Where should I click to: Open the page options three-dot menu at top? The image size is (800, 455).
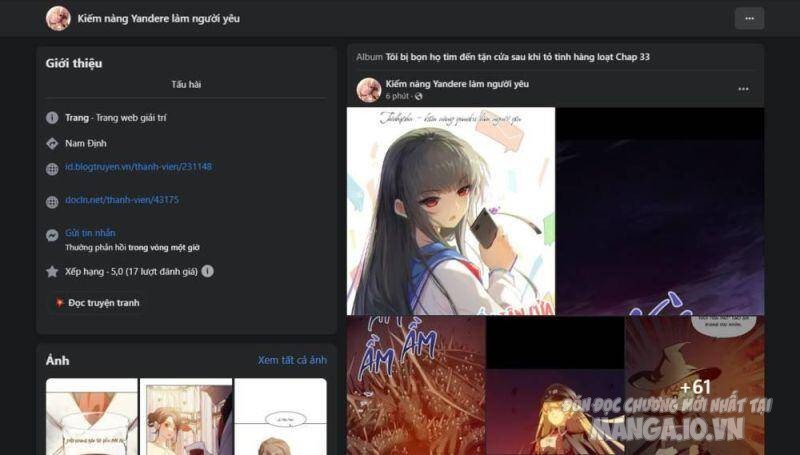(x=749, y=18)
